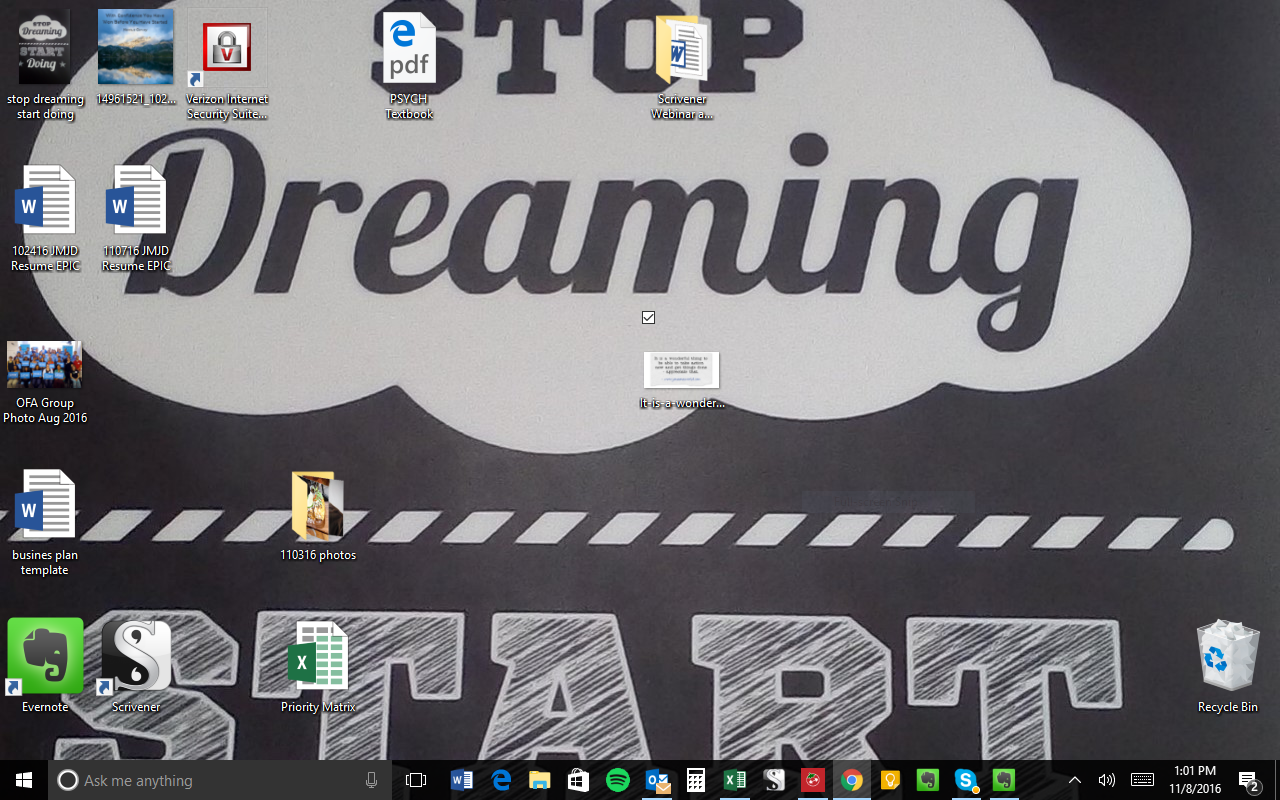Open Task View from the taskbar

(x=416, y=780)
